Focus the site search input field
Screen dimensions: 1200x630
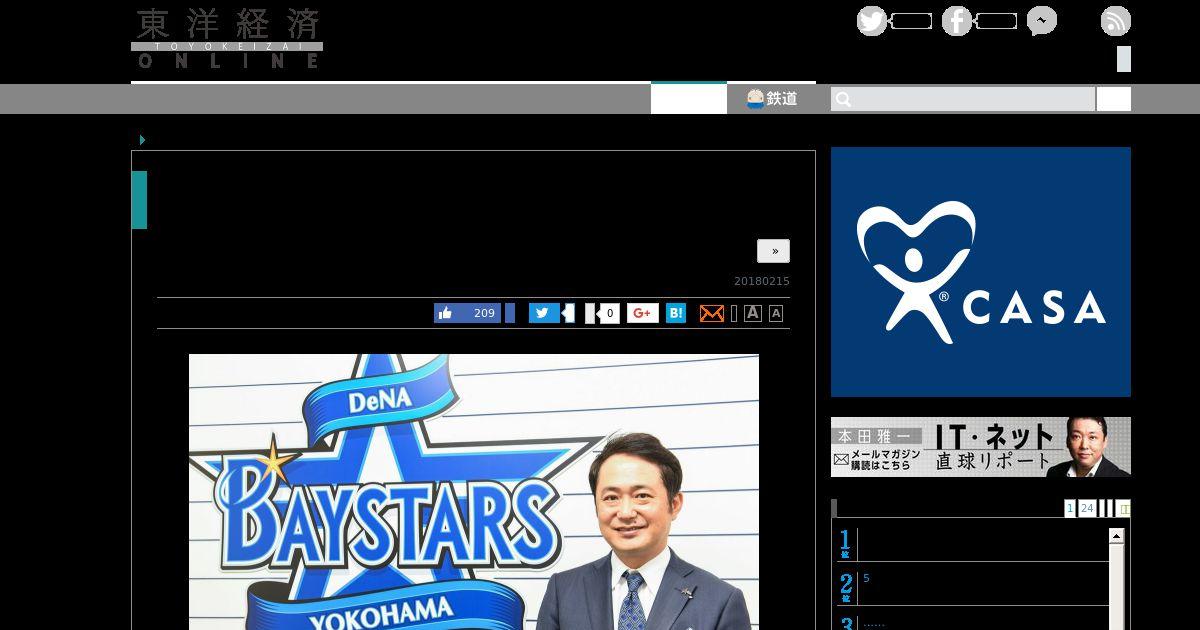pyautogui.click(x=963, y=99)
